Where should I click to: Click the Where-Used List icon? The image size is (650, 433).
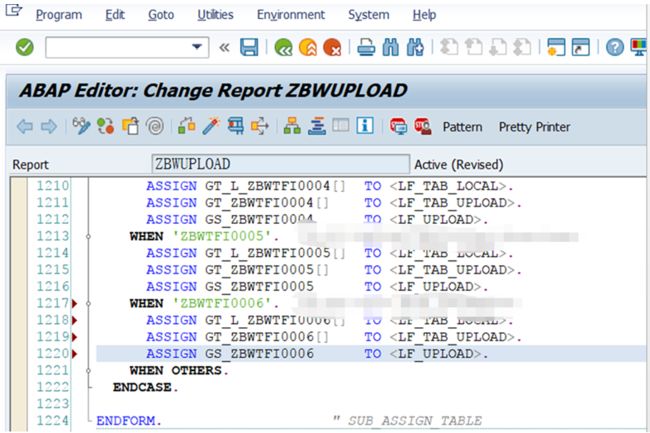click(260, 126)
